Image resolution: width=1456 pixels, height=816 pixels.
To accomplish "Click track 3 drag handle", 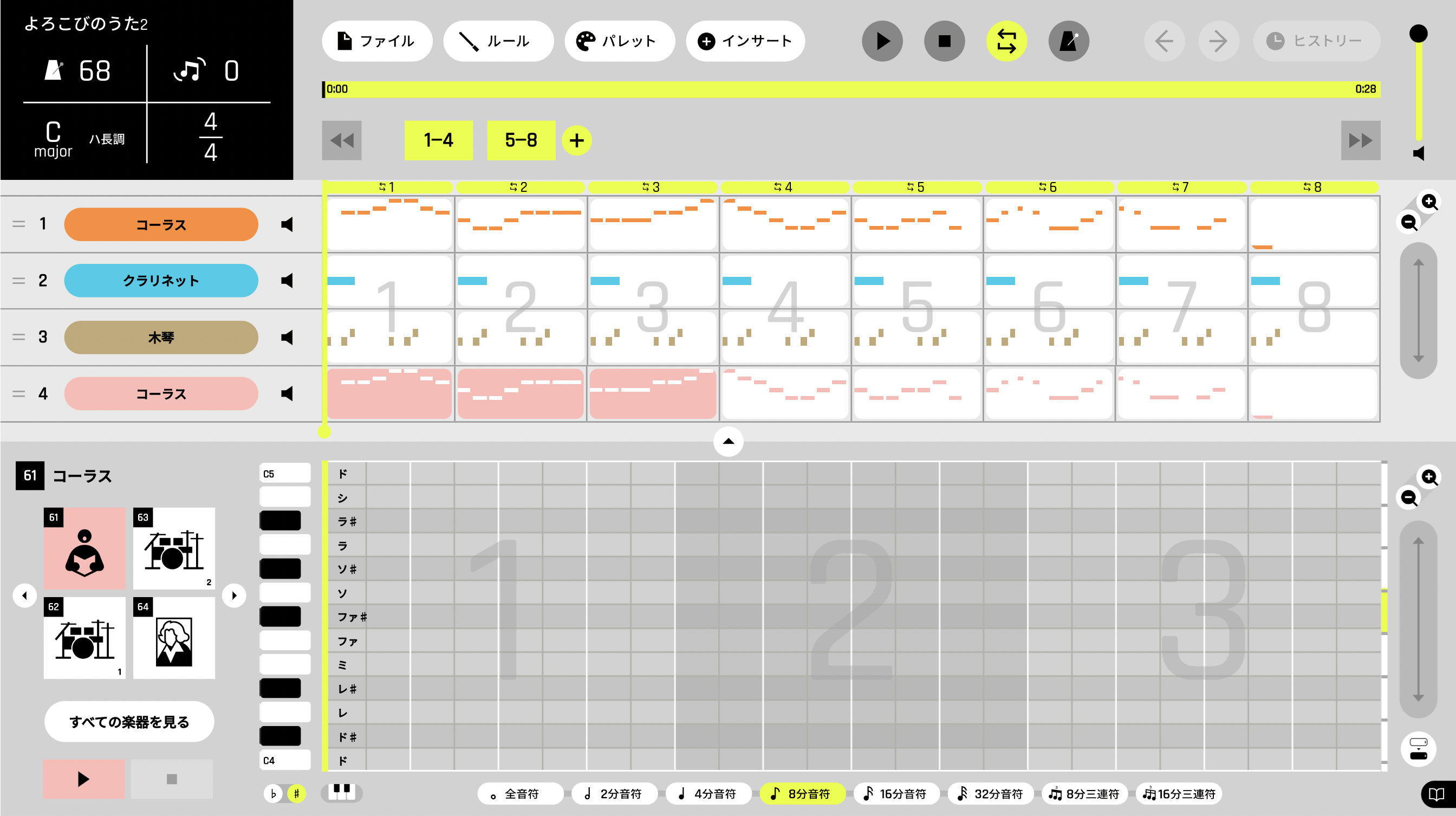I will (x=18, y=338).
